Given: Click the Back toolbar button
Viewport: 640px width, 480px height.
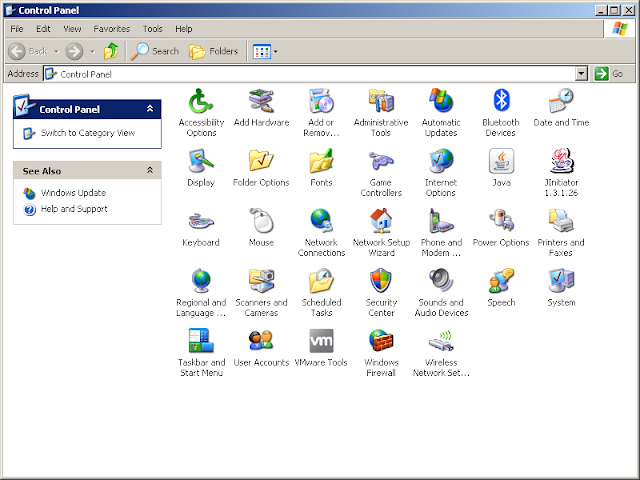Looking at the screenshot, I should tap(28, 51).
